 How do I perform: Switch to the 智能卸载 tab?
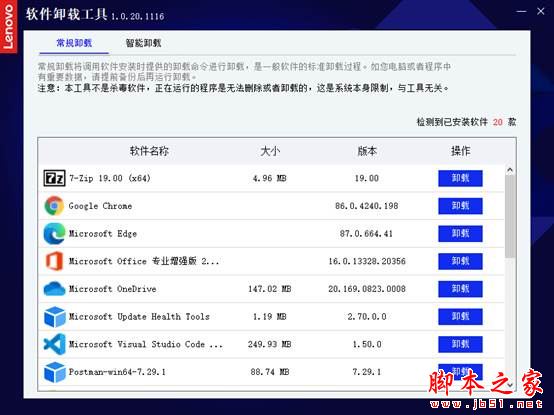click(x=143, y=43)
